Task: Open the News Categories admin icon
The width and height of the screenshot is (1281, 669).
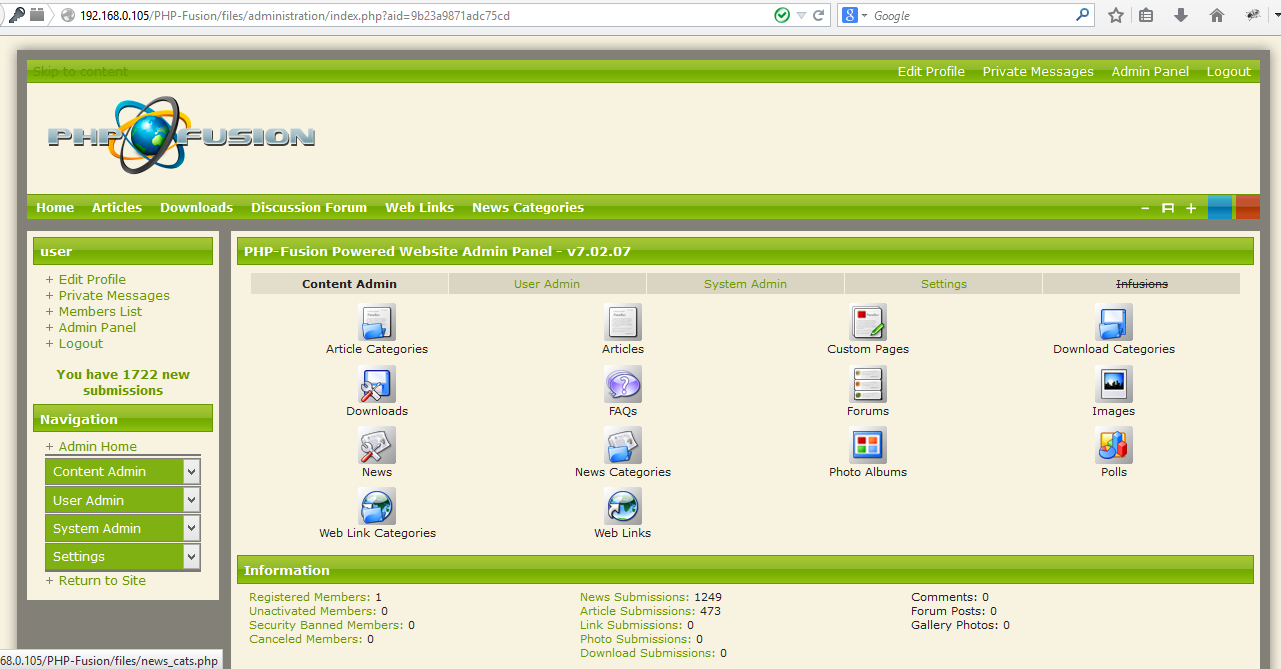Action: click(x=623, y=446)
